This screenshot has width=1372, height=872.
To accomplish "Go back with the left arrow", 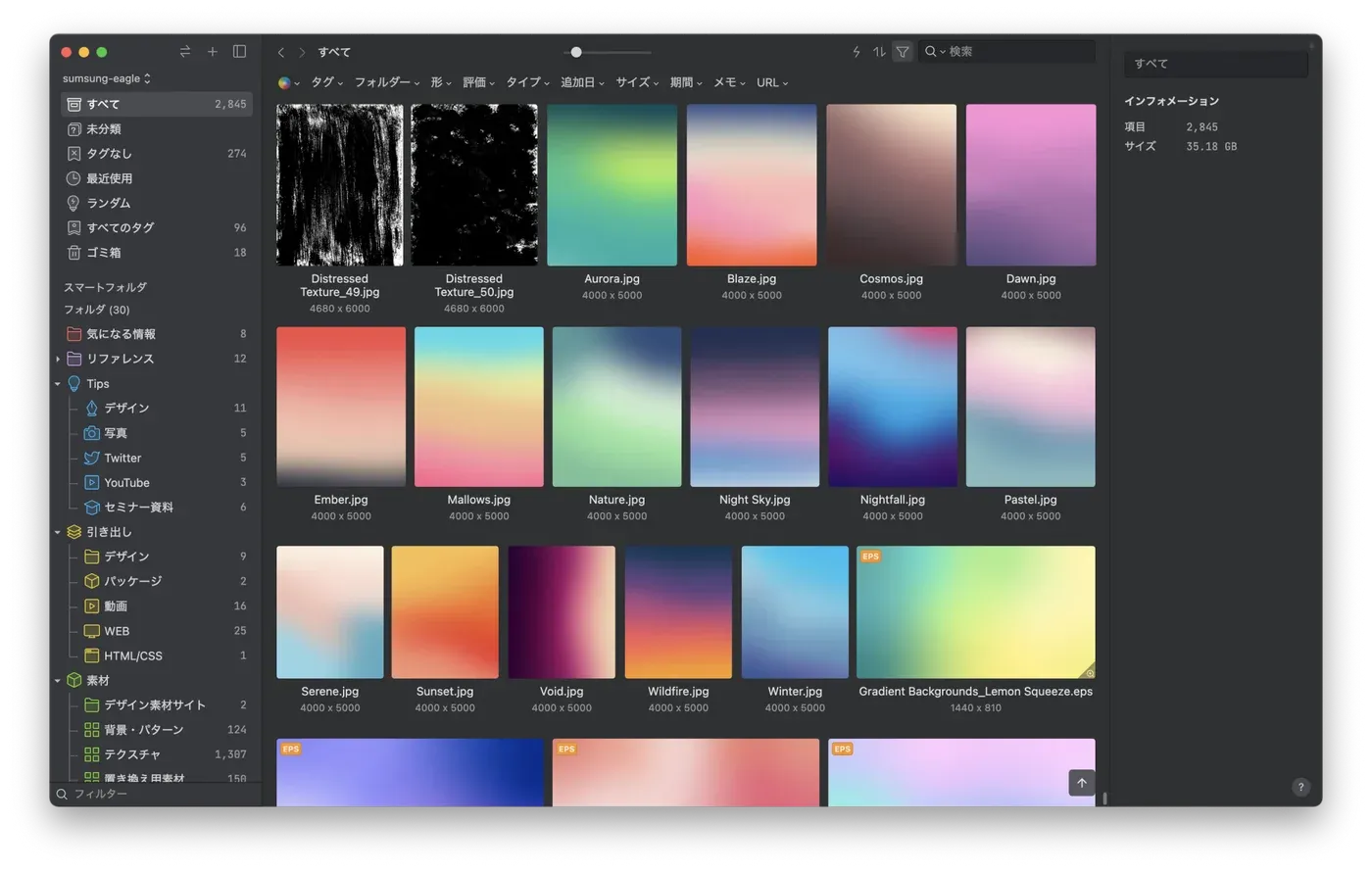I will [x=281, y=52].
